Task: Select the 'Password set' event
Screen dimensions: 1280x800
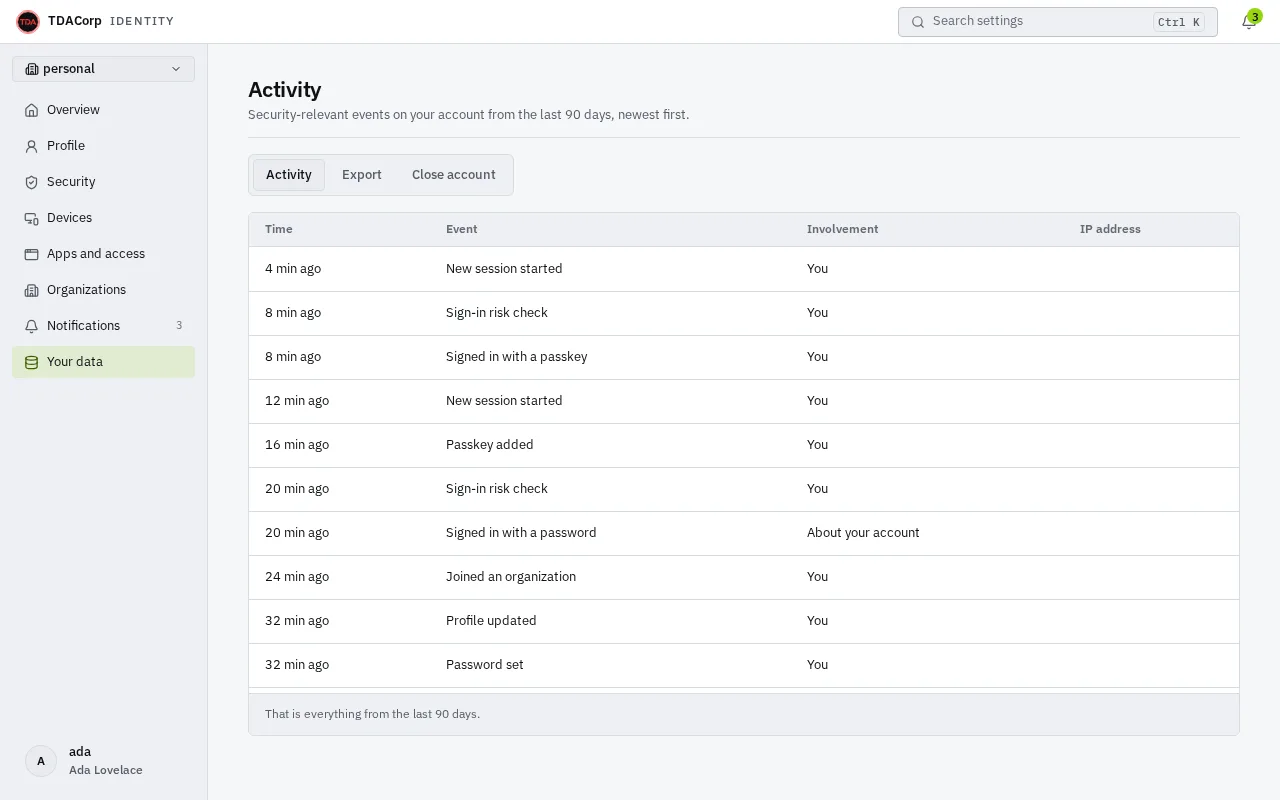Action: click(485, 665)
